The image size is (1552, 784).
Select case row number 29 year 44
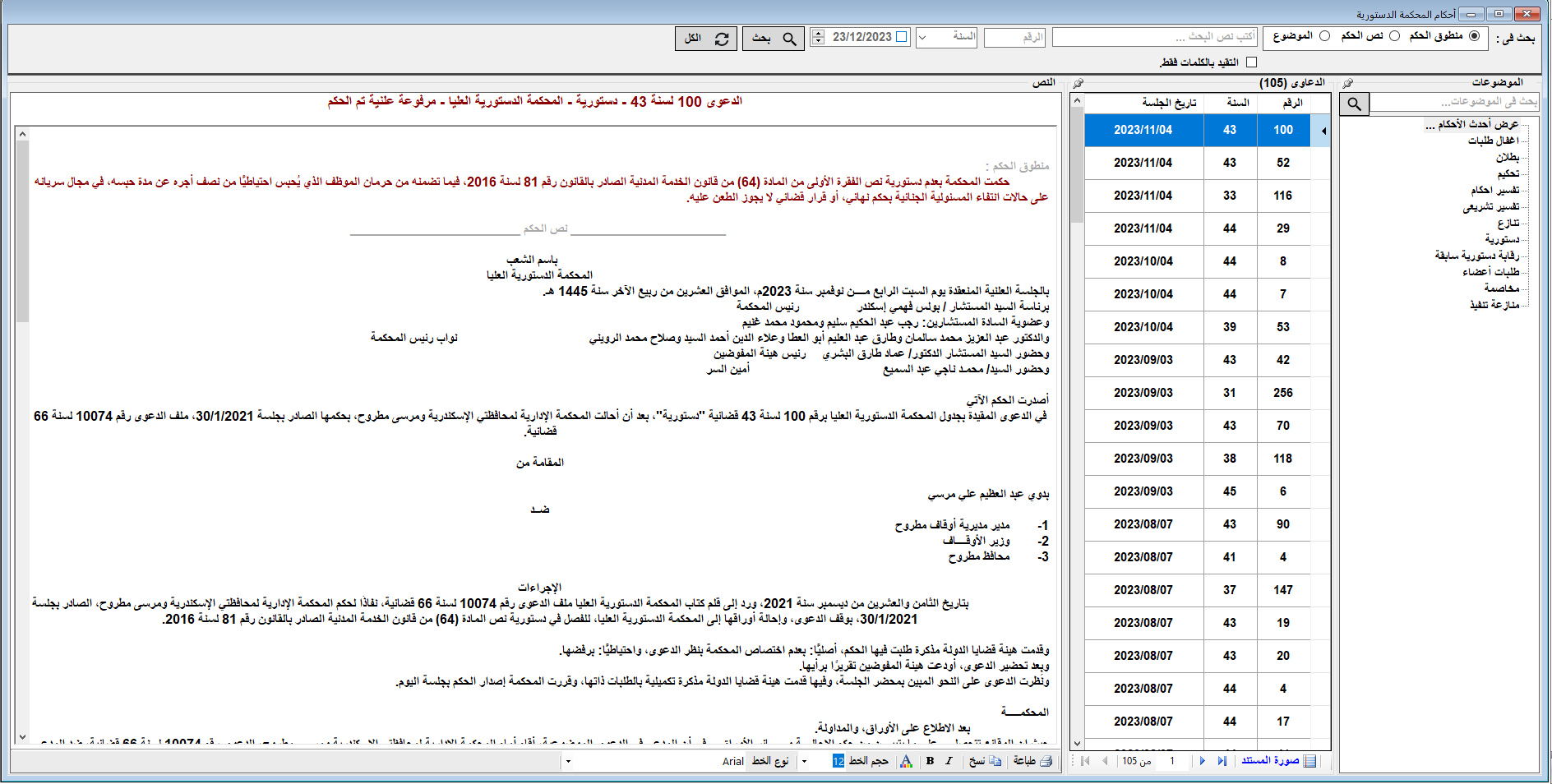pos(1207,228)
